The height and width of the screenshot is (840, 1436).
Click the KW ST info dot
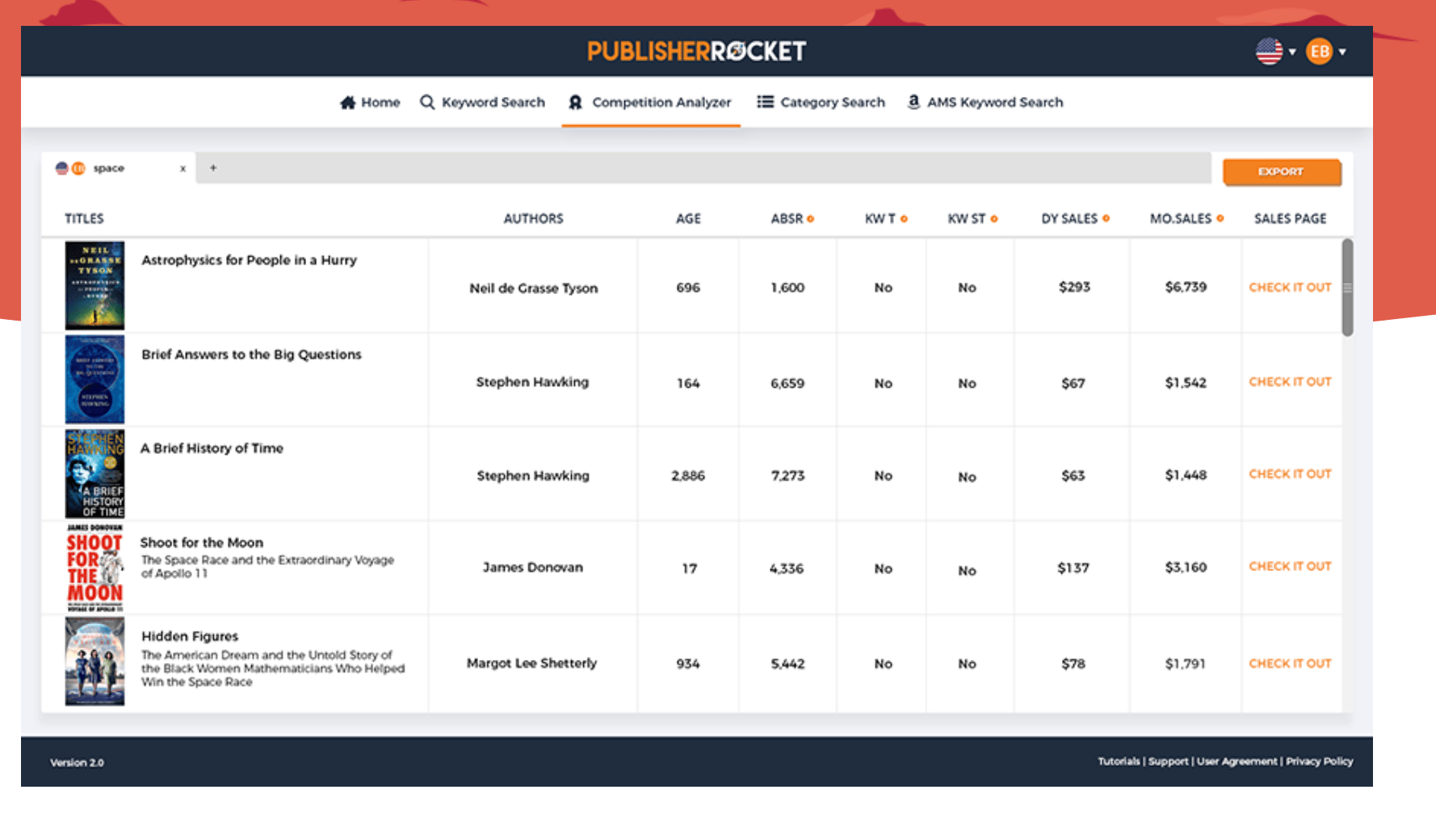(994, 219)
